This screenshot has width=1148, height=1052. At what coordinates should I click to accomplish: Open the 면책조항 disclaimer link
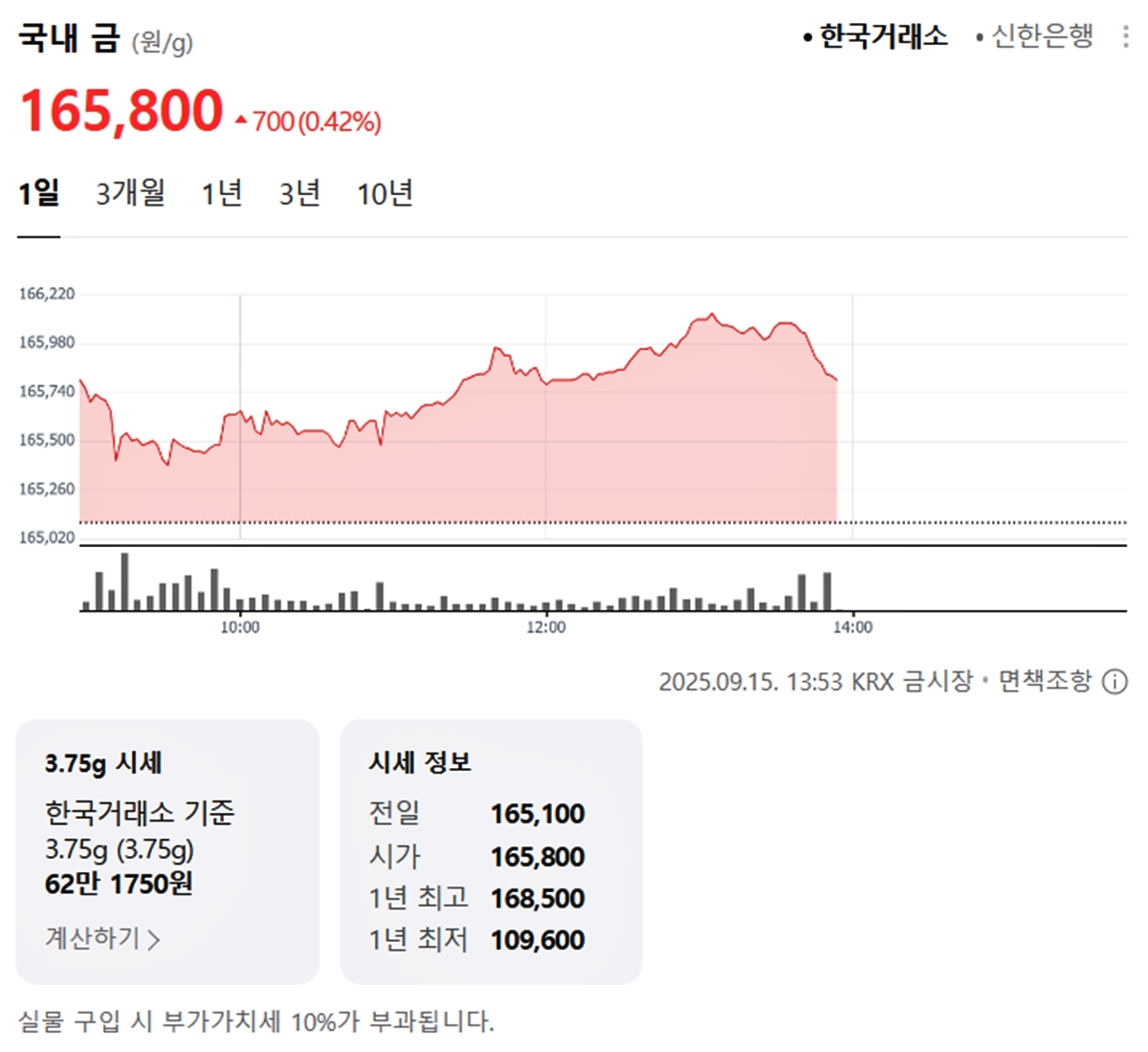pos(1045,681)
